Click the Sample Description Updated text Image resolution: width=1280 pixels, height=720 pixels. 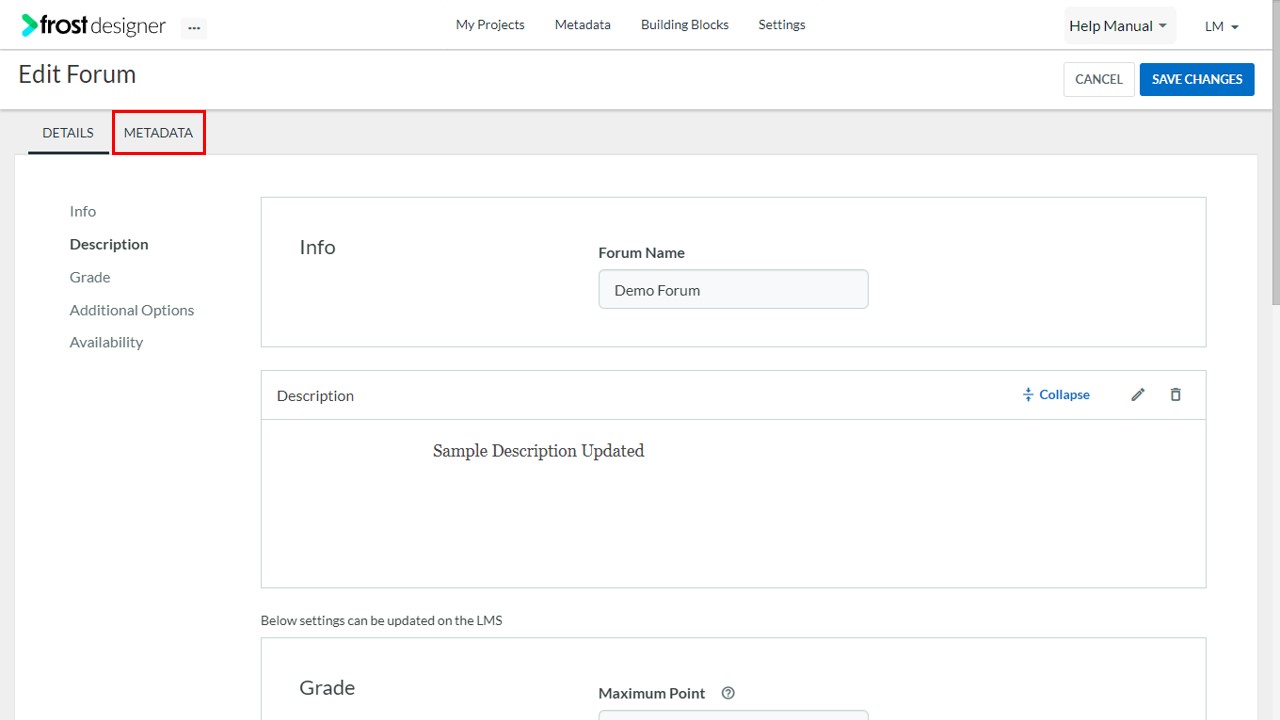tap(538, 451)
